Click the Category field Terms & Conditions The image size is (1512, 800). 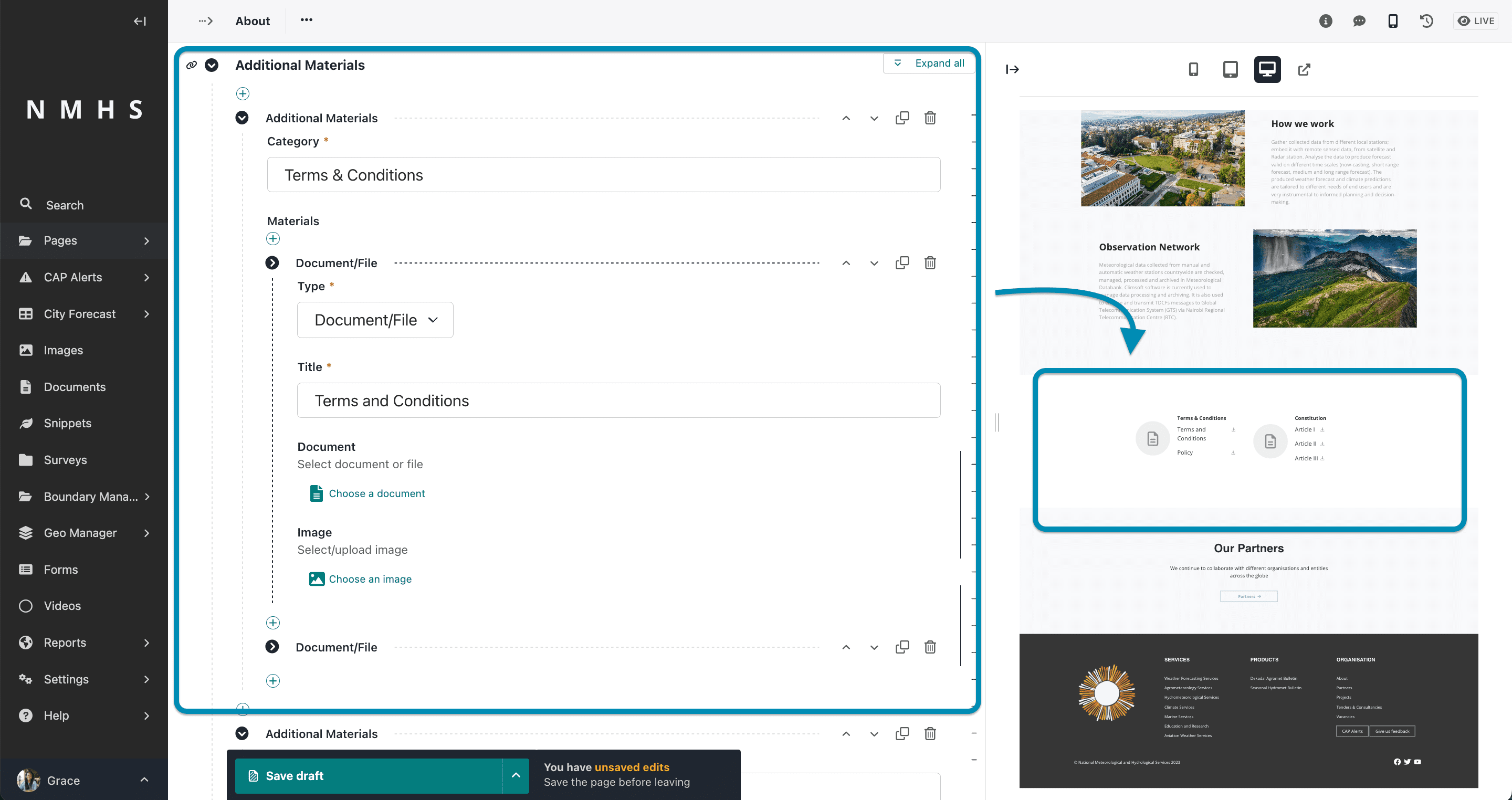click(603, 174)
